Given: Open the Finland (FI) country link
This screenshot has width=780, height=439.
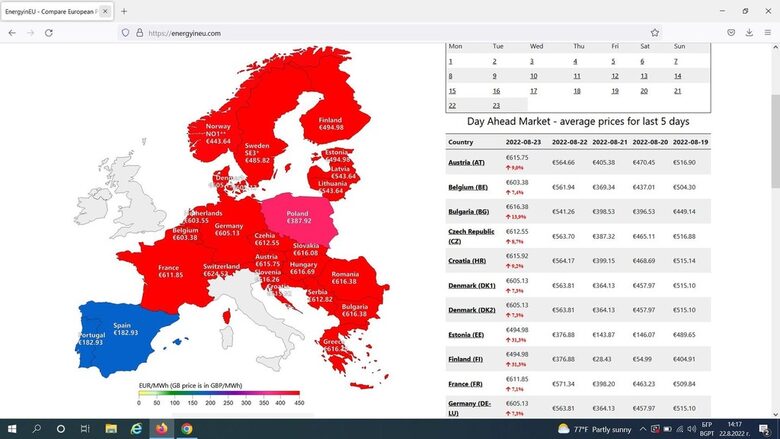Looking at the screenshot, I should tap(466, 358).
